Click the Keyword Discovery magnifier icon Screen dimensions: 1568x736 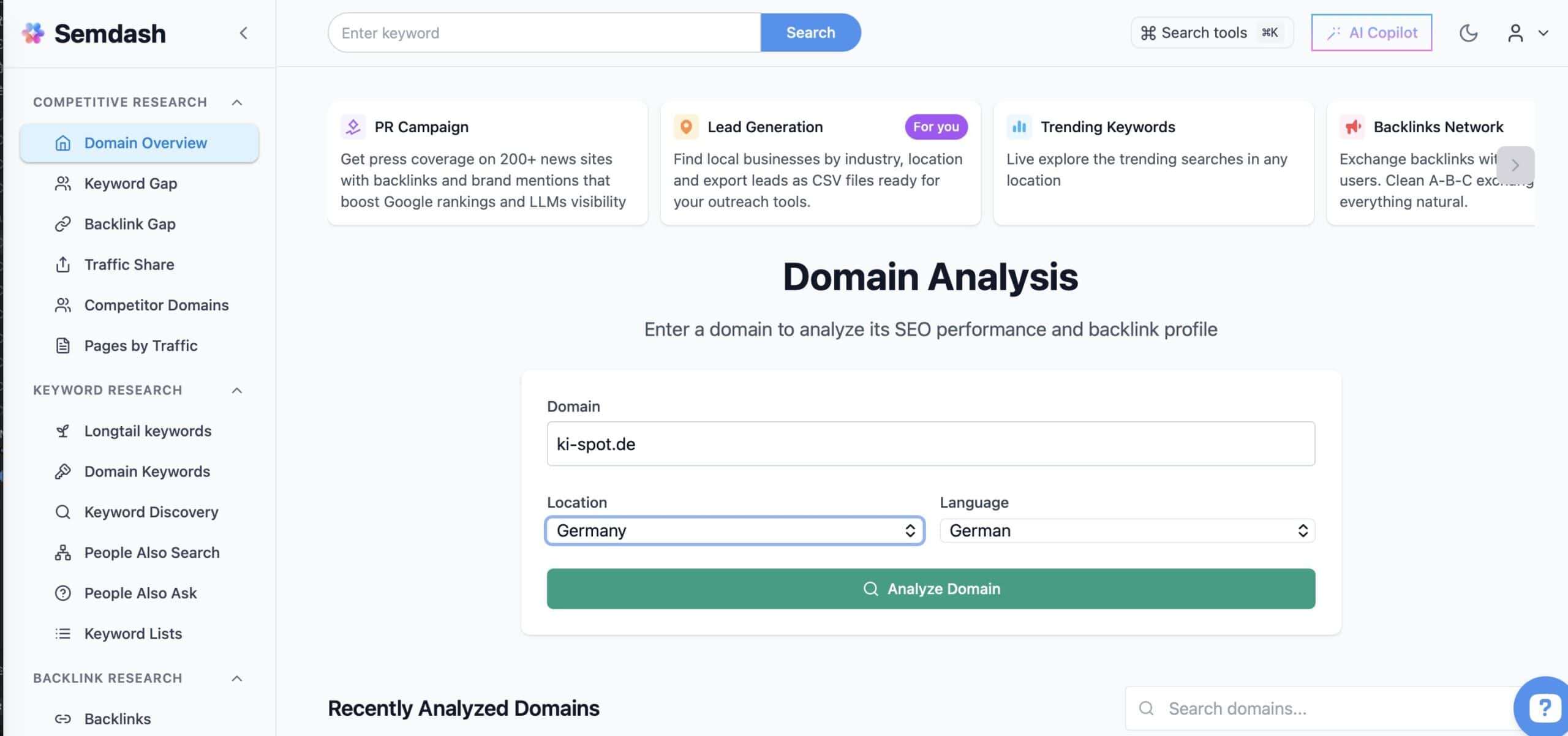pos(62,512)
